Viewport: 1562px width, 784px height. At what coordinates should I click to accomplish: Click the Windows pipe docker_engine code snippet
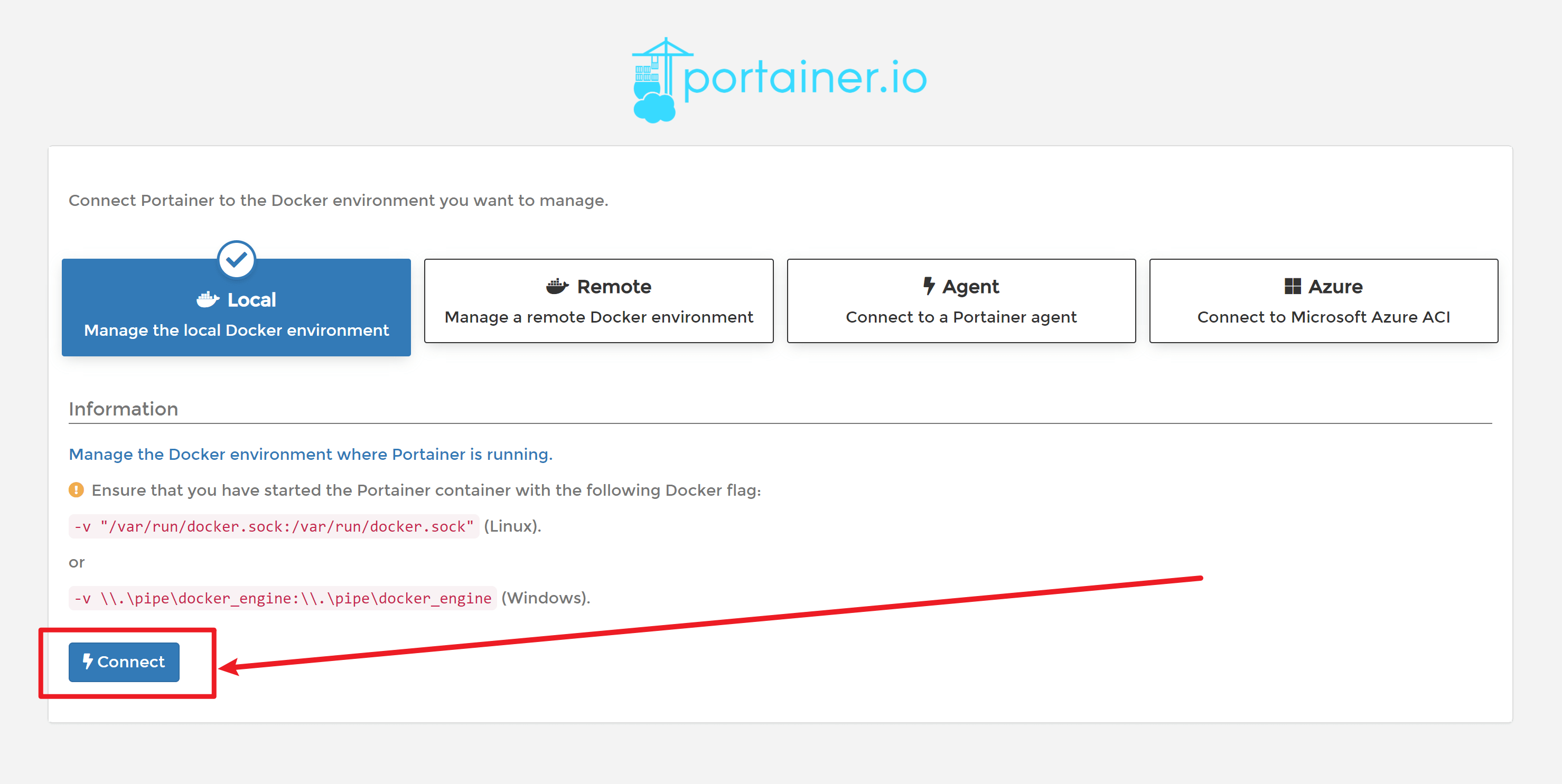(x=282, y=598)
